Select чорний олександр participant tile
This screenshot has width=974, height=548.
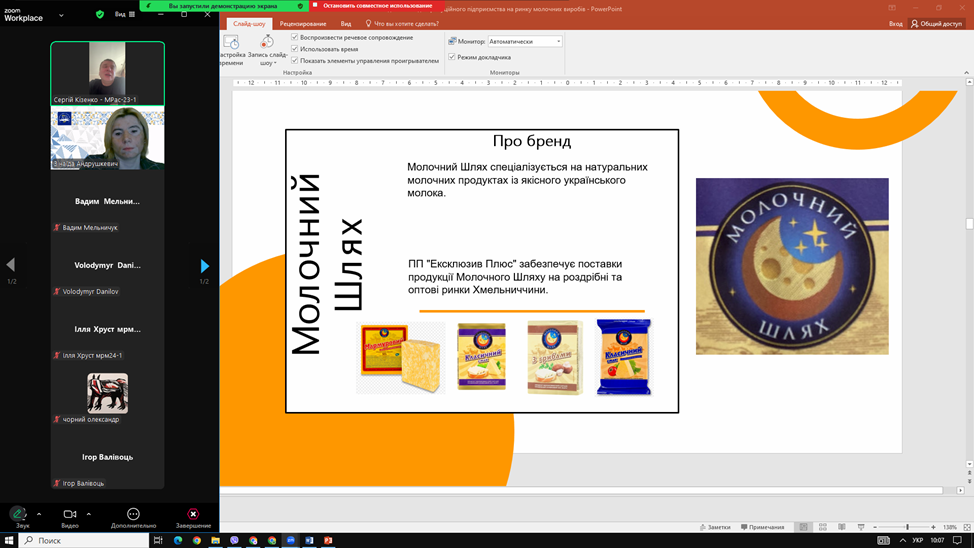coord(107,393)
